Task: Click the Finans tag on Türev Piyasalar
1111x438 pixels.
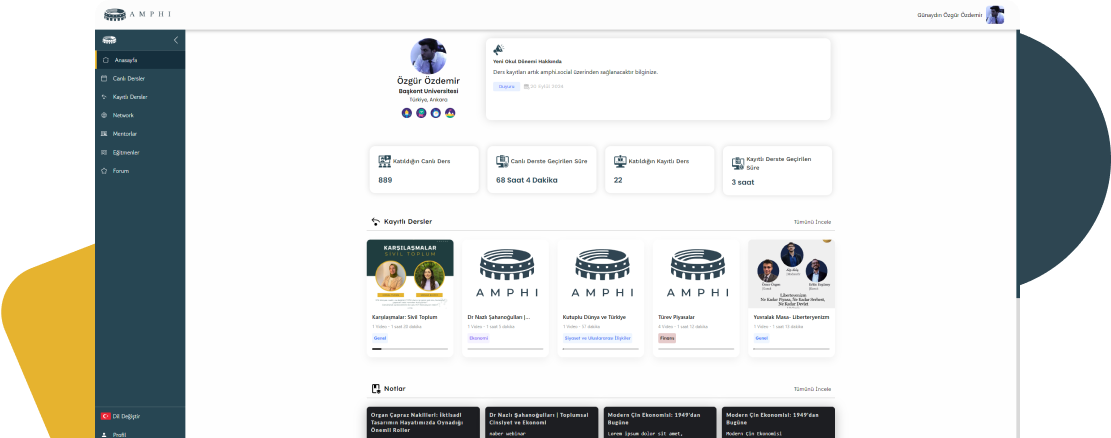Action: (x=667, y=338)
